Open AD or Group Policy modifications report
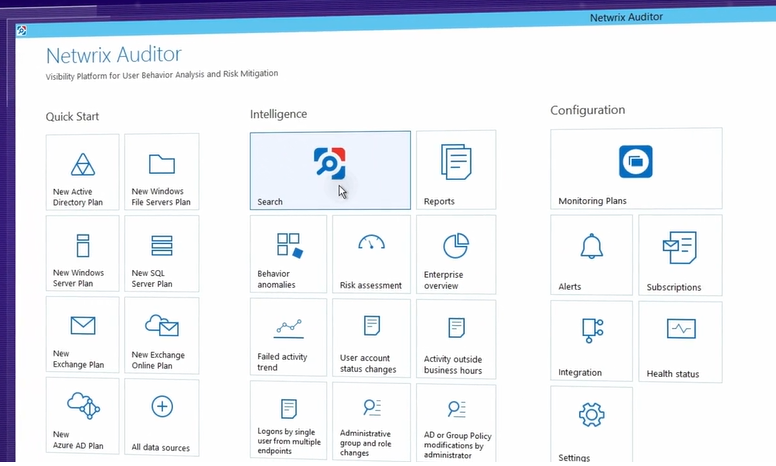 click(x=456, y=423)
